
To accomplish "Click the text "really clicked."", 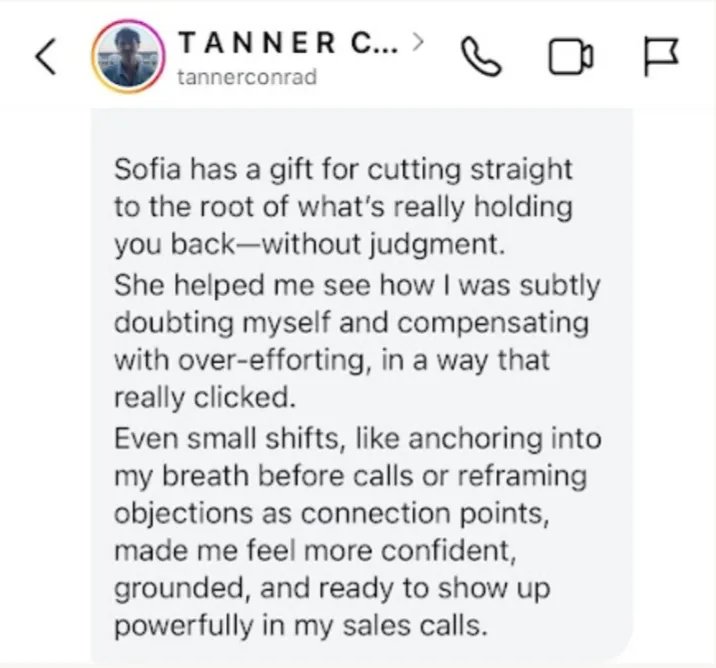I will [x=205, y=398].
